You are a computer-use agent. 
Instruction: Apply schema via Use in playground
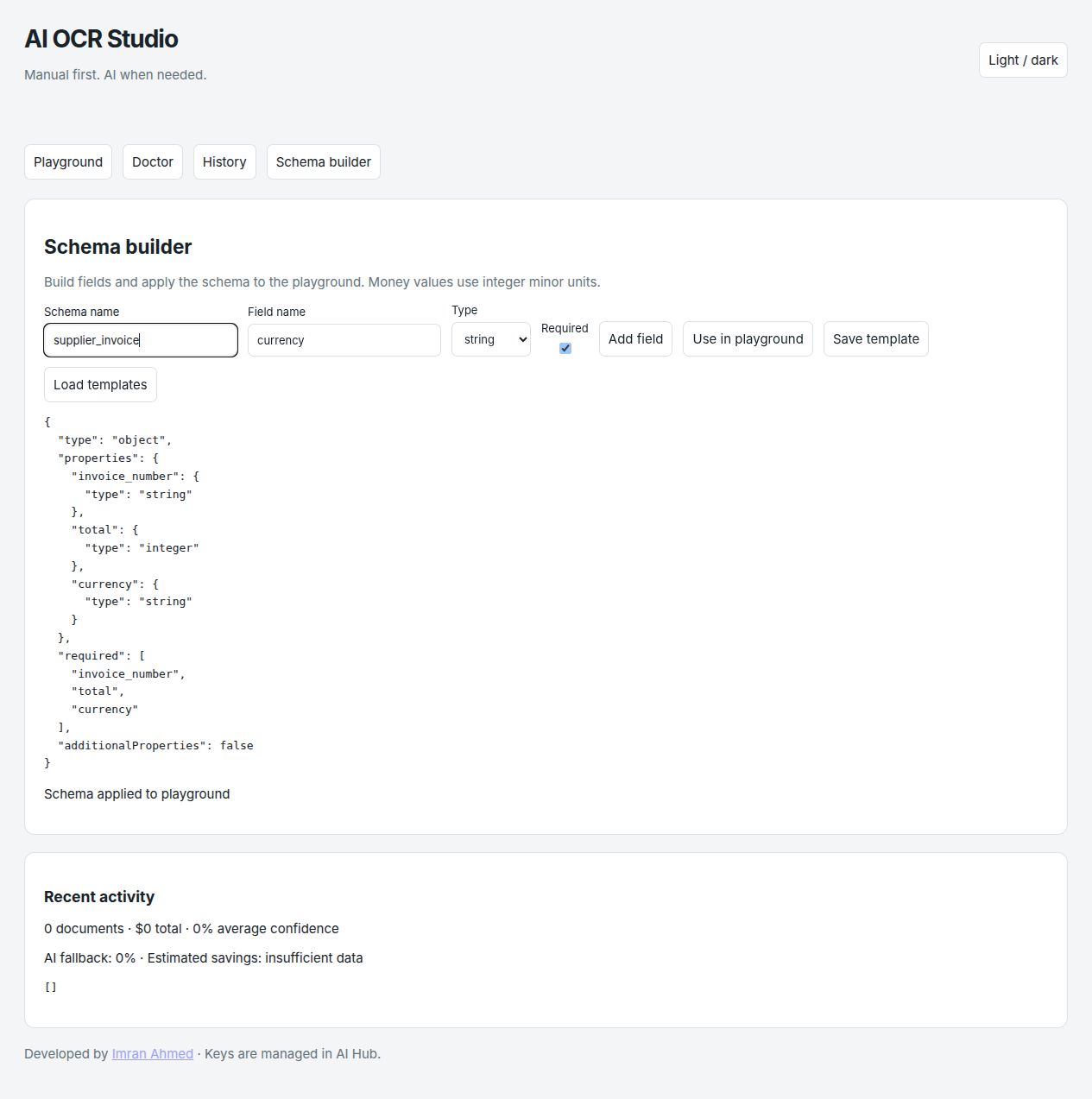(748, 339)
